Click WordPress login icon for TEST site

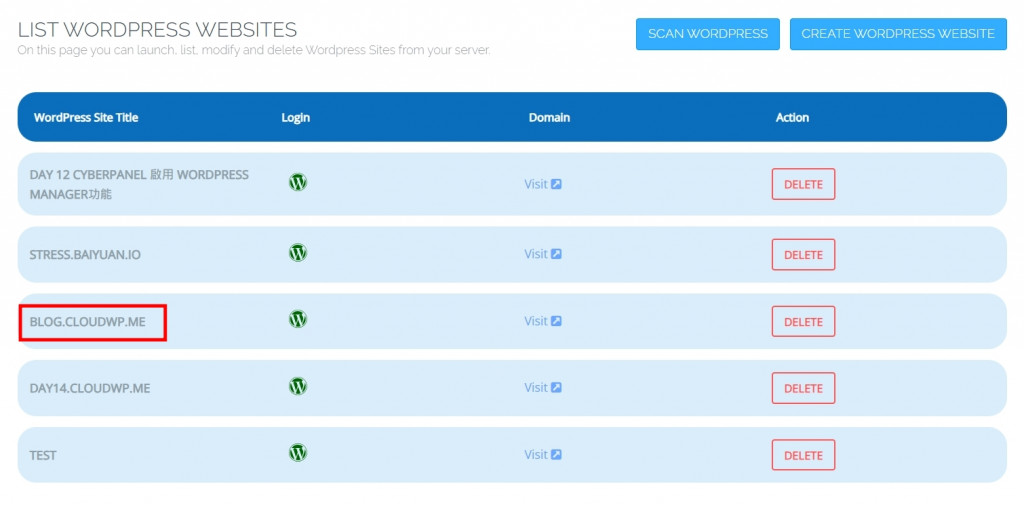(298, 453)
